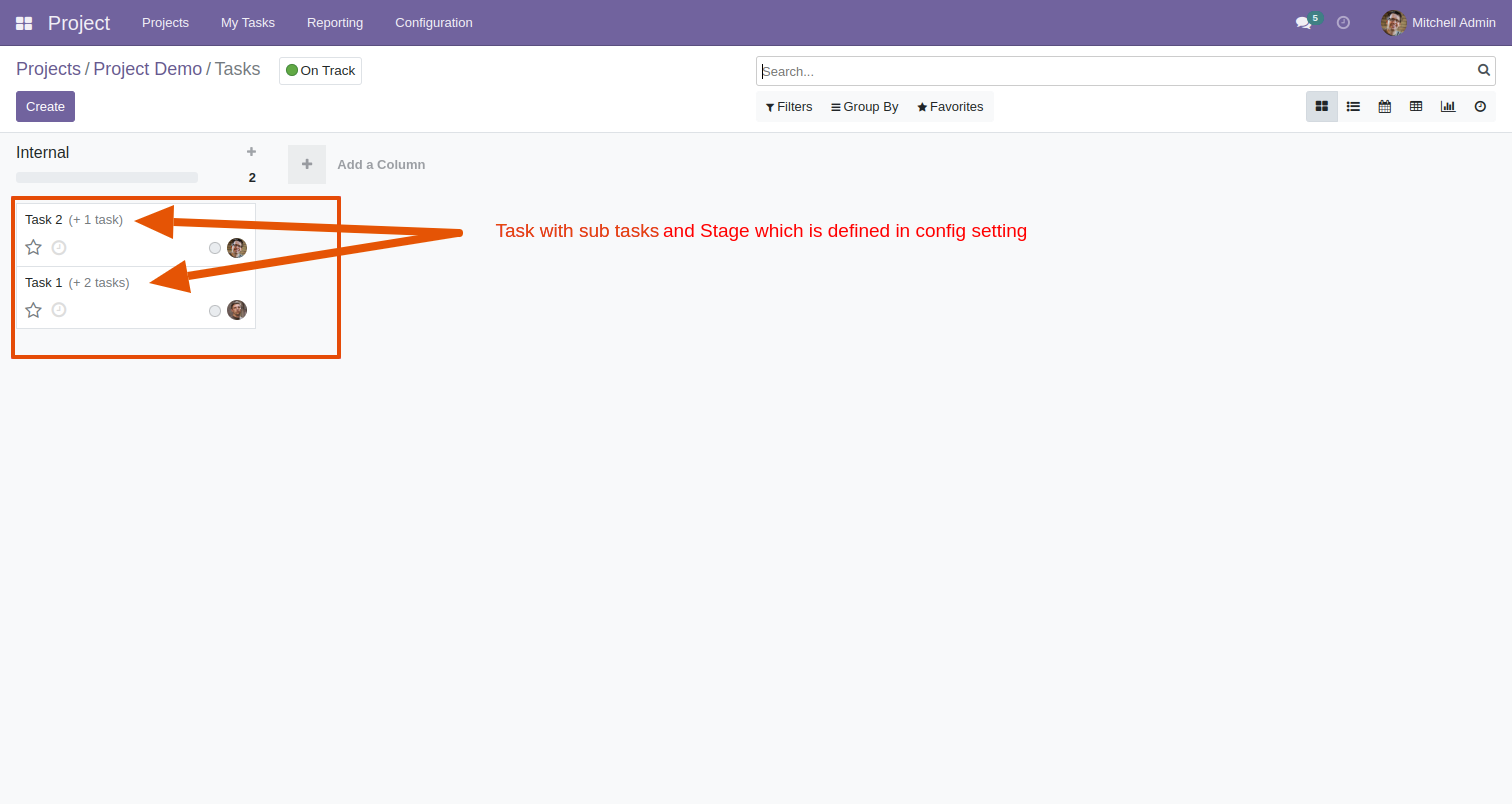The image size is (1512, 804).
Task: Click the Project app title
Action: point(79,23)
